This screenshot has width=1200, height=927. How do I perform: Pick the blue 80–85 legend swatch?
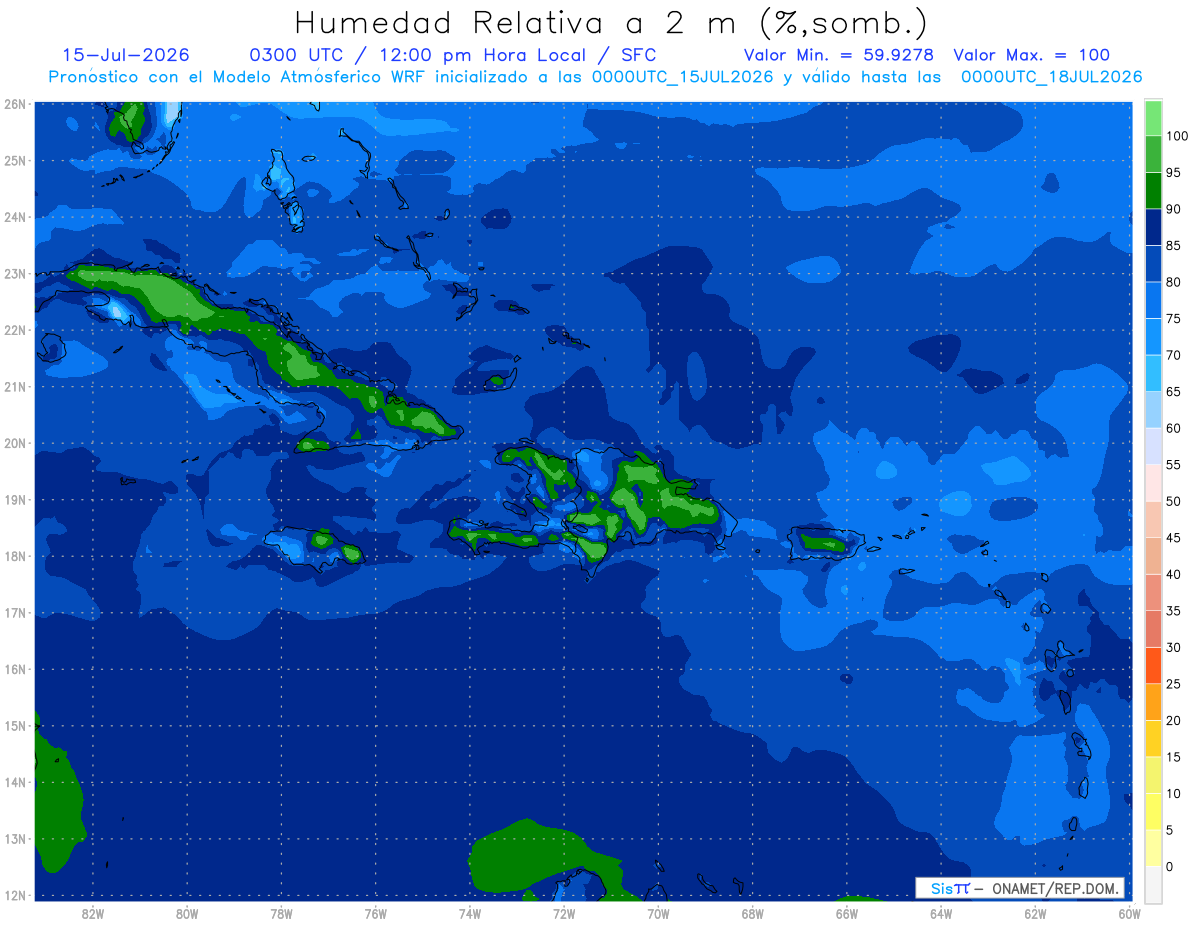[x=1153, y=263]
